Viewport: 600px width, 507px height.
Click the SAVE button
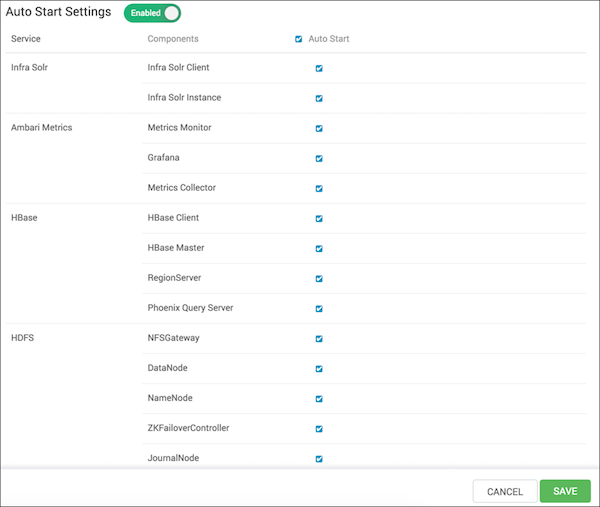[x=565, y=491]
